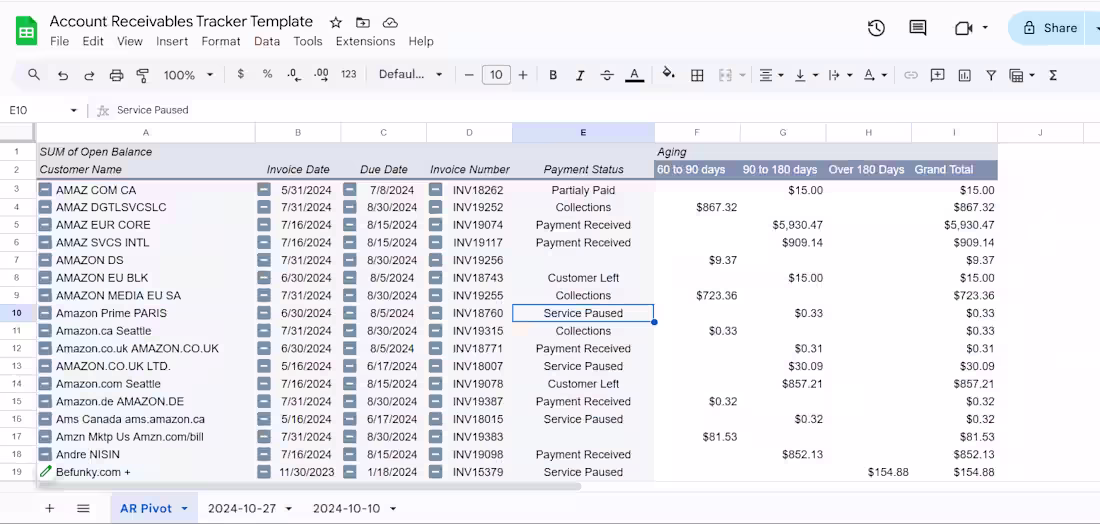Create a filter
The height and width of the screenshot is (524, 1100).
pyautogui.click(x=991, y=75)
